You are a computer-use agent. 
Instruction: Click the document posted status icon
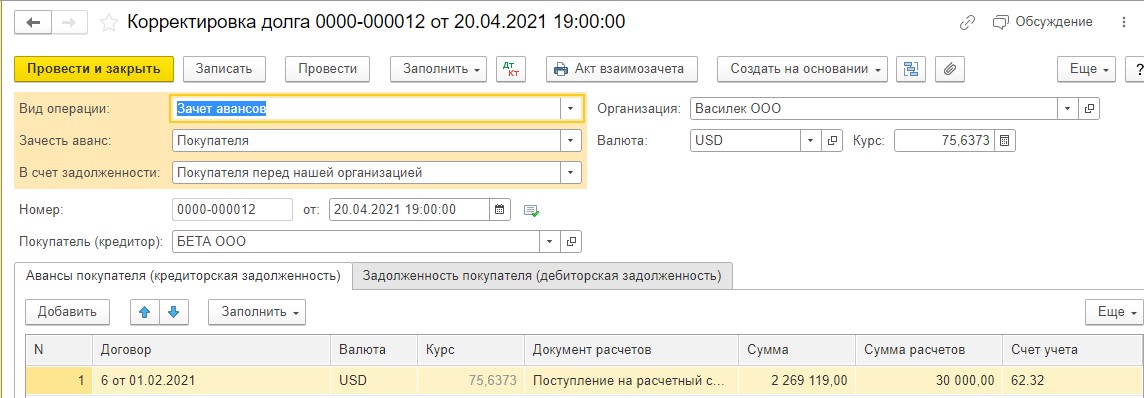532,211
